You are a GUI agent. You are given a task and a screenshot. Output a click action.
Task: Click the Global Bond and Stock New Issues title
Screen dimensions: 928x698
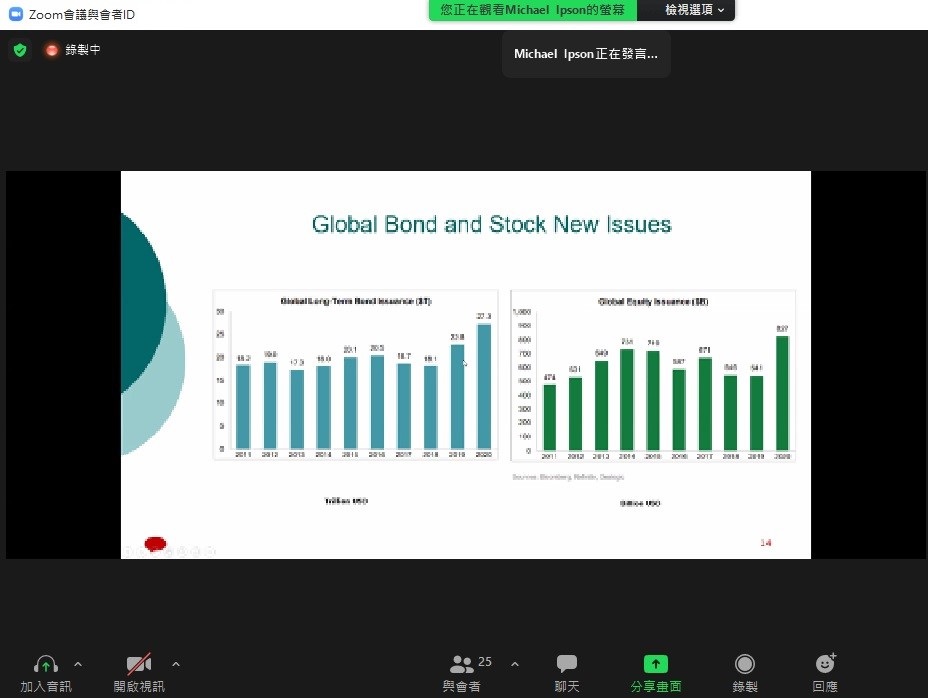(491, 224)
